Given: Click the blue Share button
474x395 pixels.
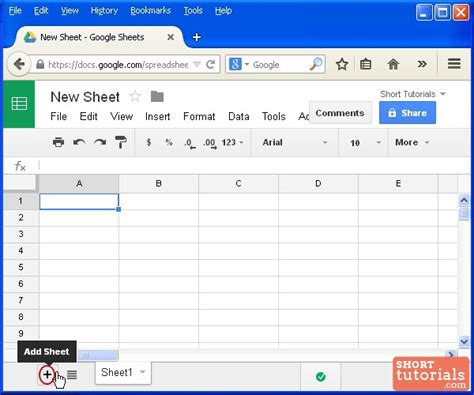Looking at the screenshot, I should pyautogui.click(x=407, y=113).
